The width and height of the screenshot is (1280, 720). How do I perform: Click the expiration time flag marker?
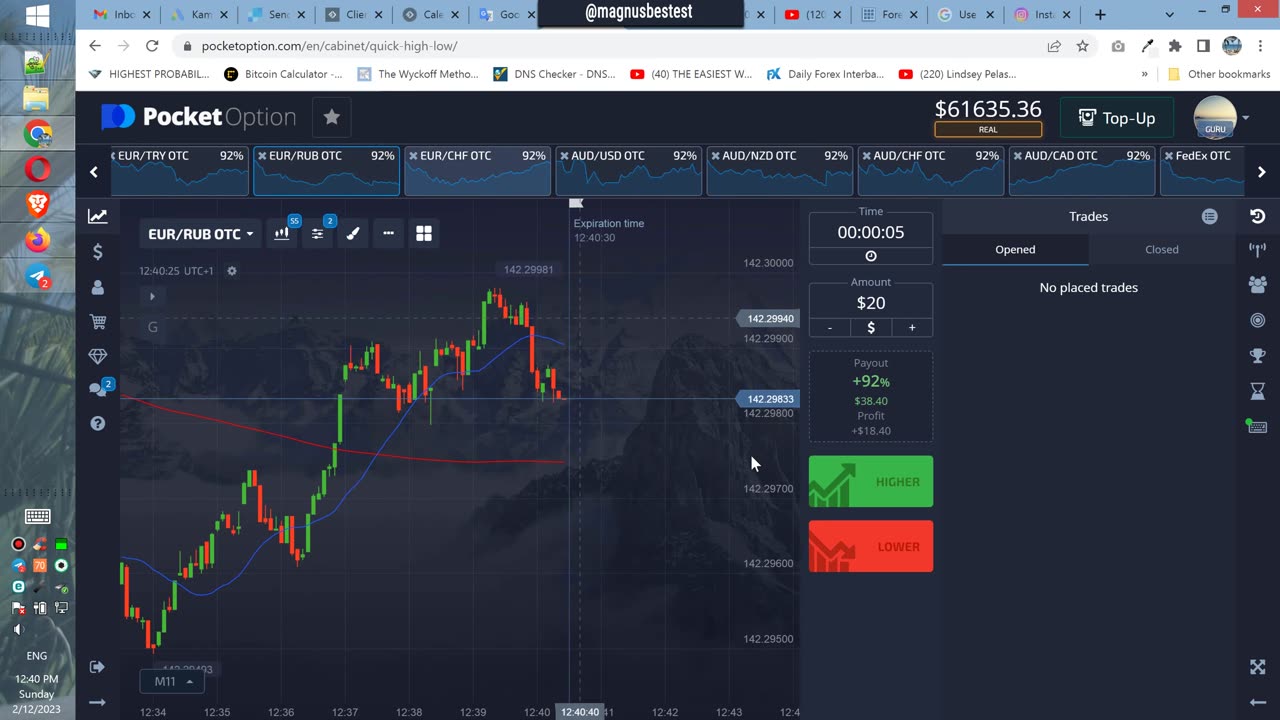(x=576, y=203)
